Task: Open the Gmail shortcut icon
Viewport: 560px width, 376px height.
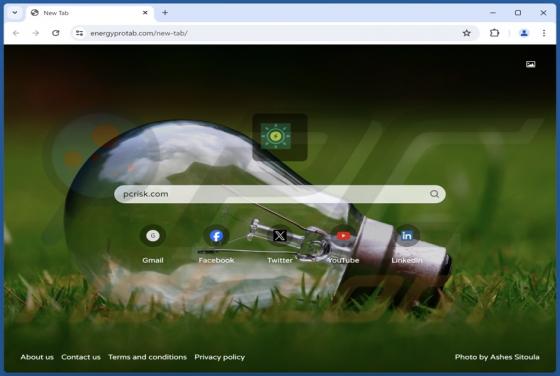Action: coord(153,236)
